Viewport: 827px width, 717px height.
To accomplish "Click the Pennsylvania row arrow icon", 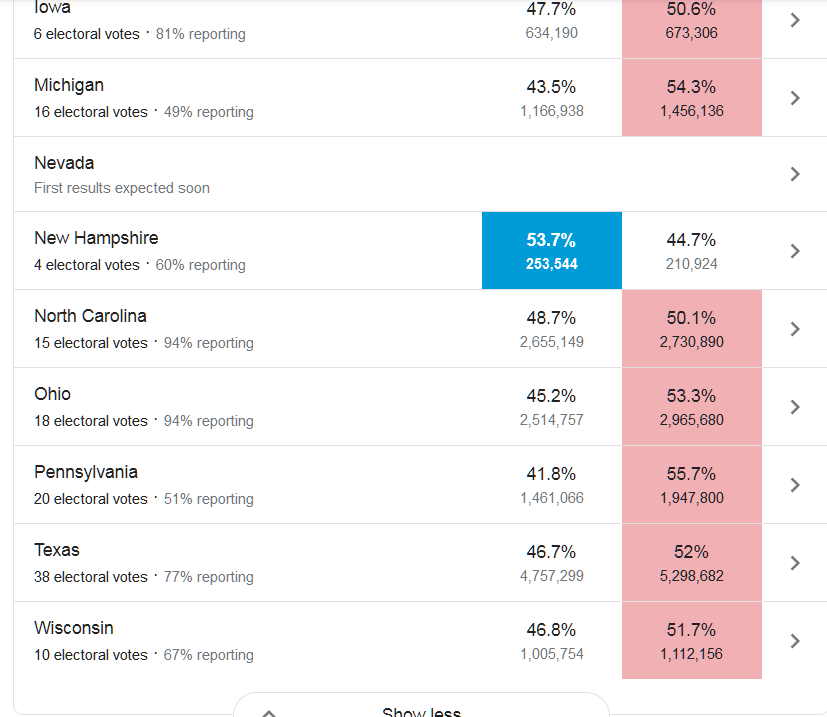I will tap(795, 485).
